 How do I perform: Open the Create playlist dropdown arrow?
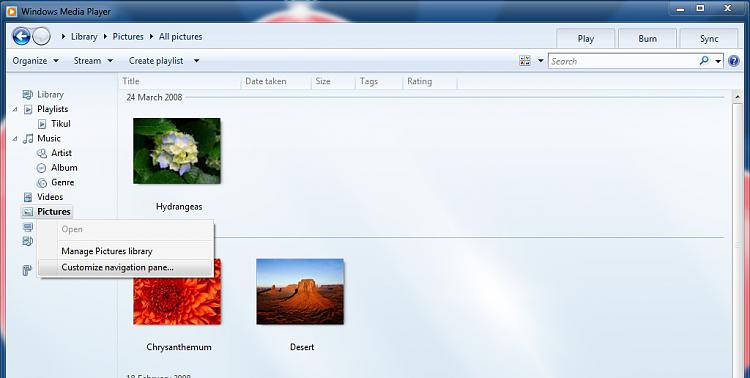coord(196,61)
